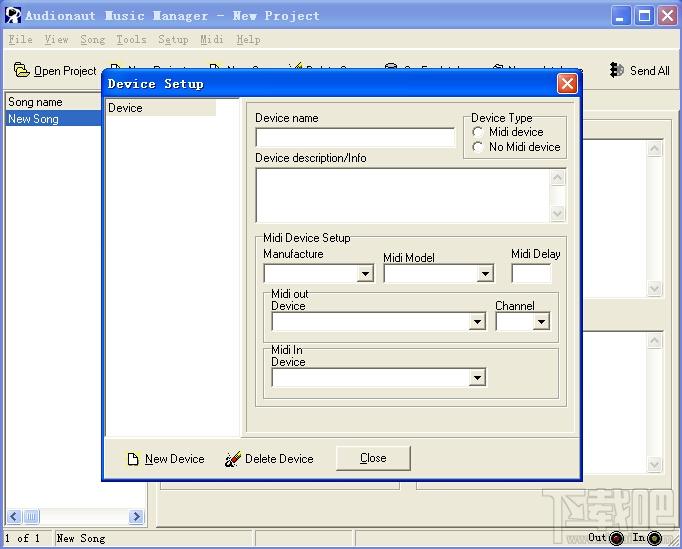Viewport: 682px width, 549px height.
Task: Open the Midi Model dropdown
Action: pos(485,274)
